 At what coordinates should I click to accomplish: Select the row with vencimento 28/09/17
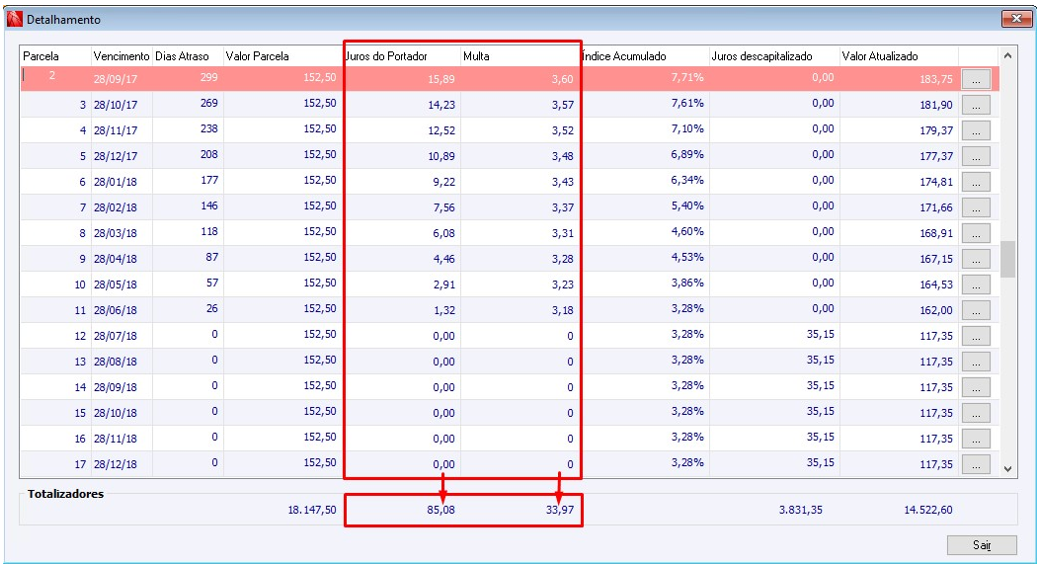pos(509,78)
